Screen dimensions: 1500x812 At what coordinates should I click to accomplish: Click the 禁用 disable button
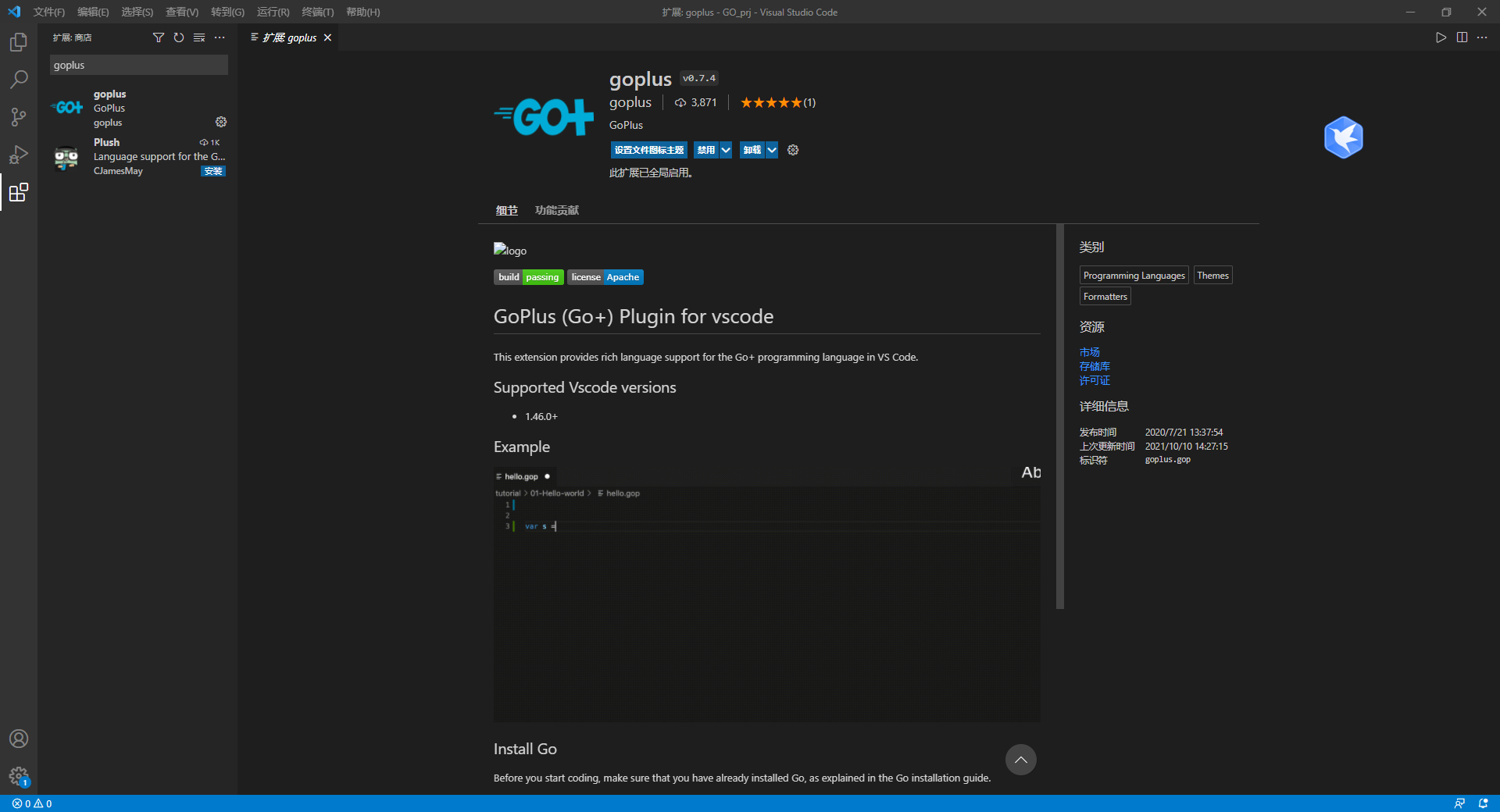click(x=706, y=150)
